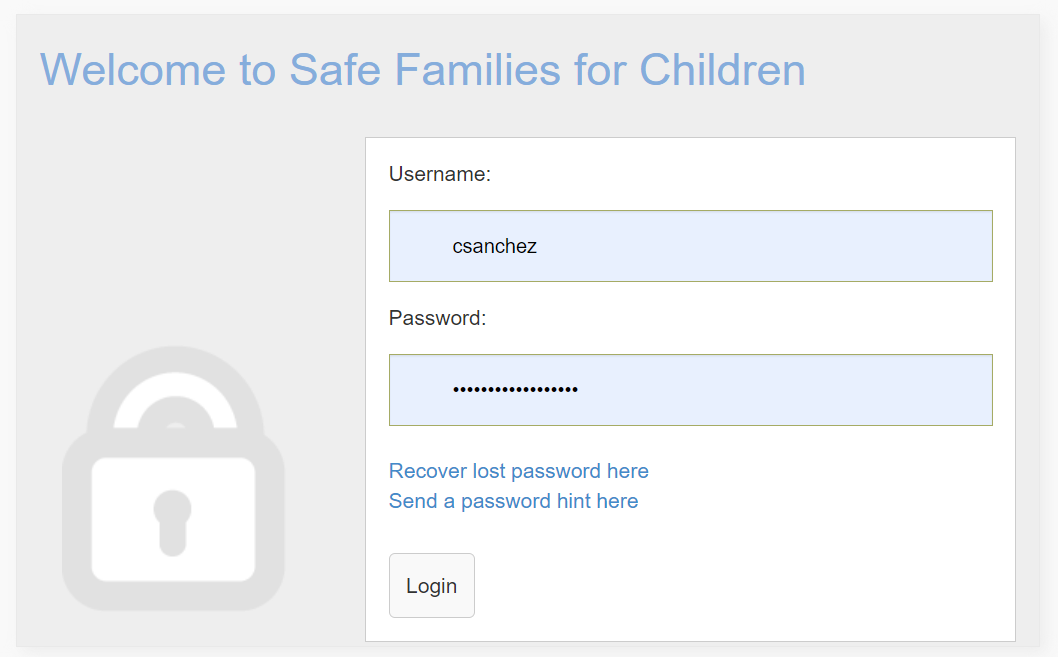Screen dimensions: 1058x657
Task: Click the large gray padlock icon
Action: (x=173, y=478)
